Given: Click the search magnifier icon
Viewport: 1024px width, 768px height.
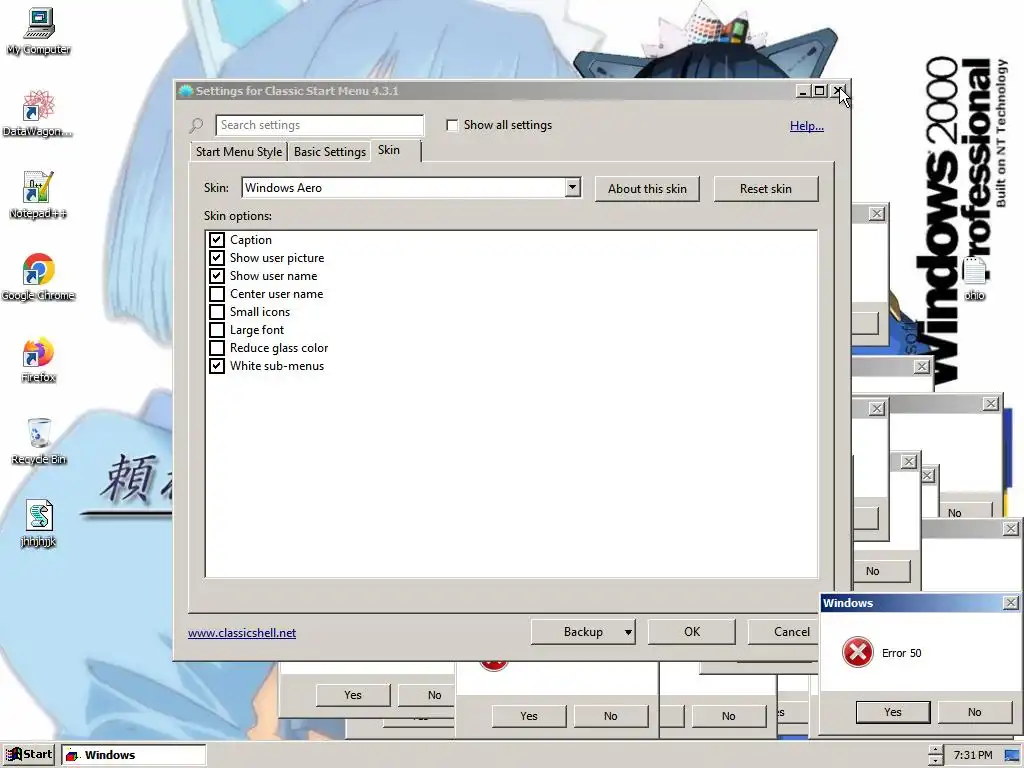Looking at the screenshot, I should click(x=196, y=125).
